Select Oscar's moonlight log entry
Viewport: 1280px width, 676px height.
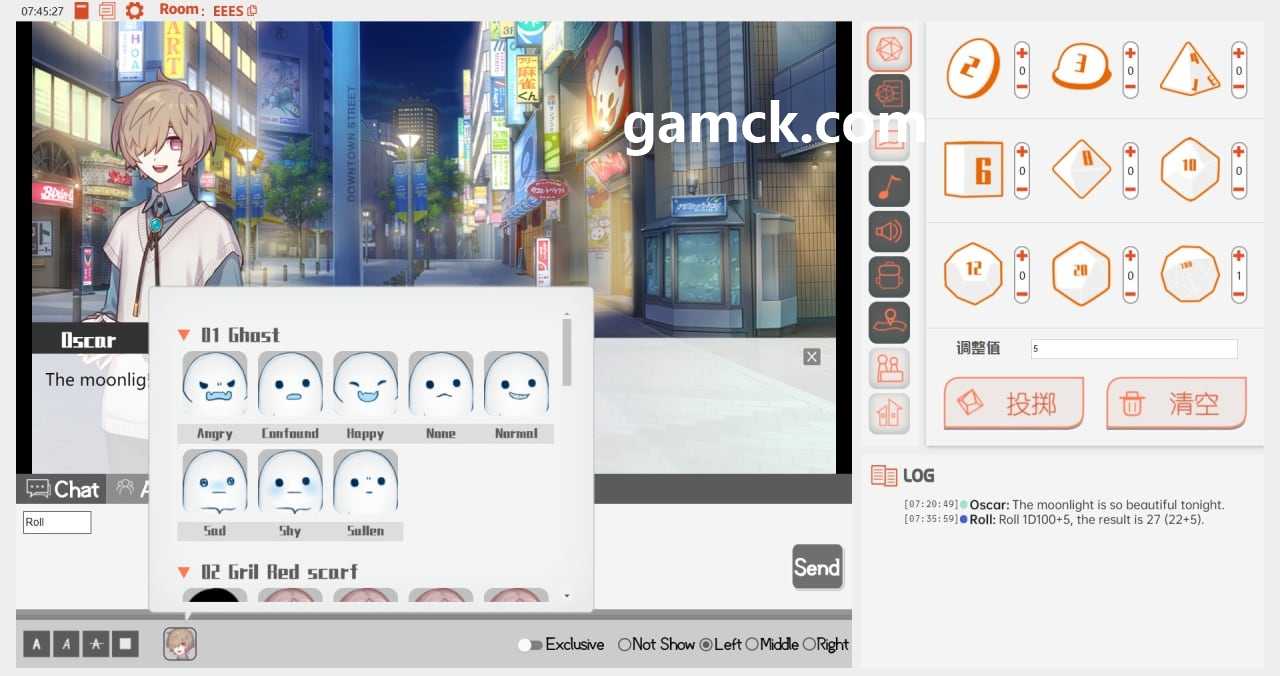(1064, 505)
